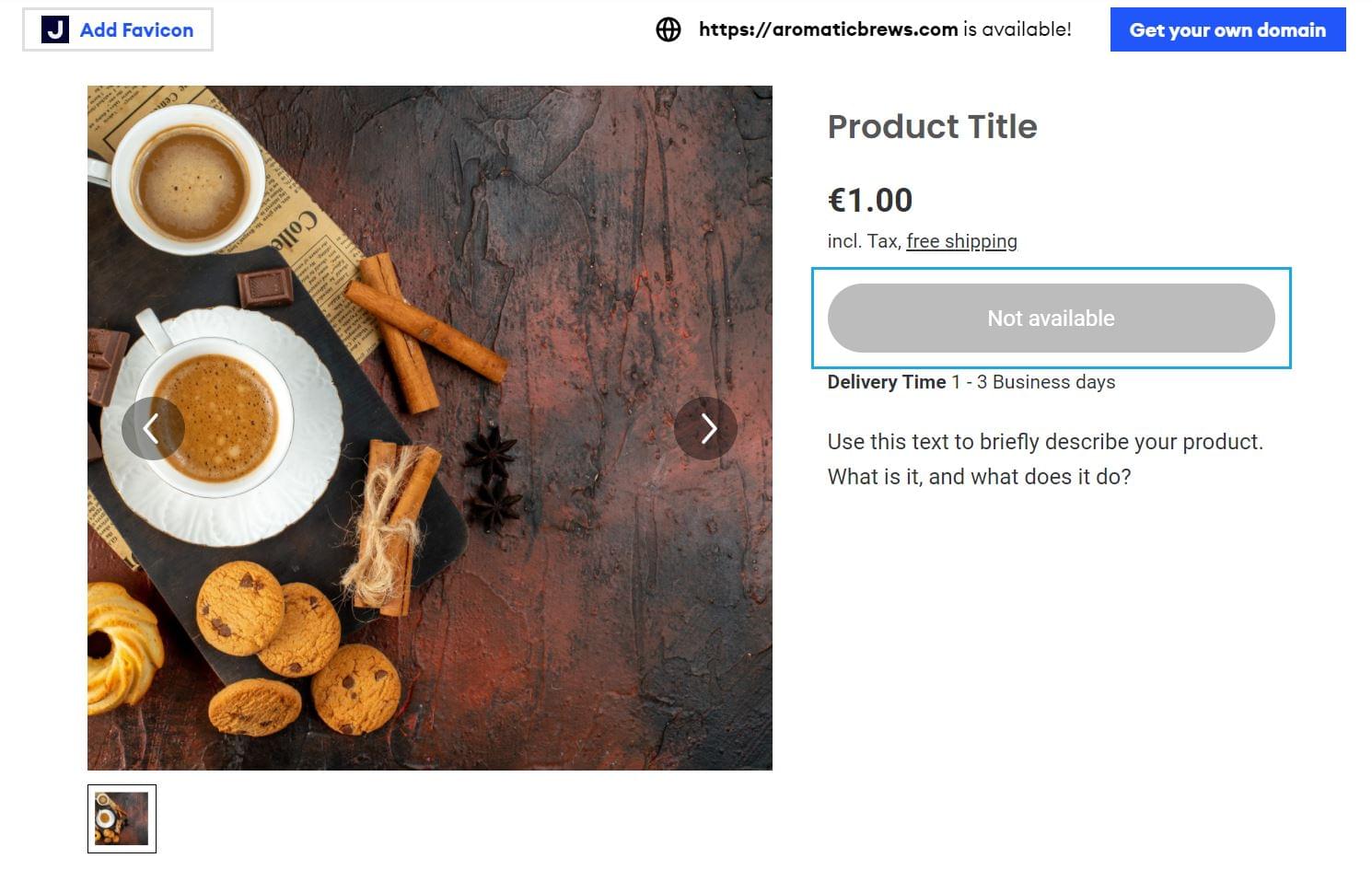The width and height of the screenshot is (1372, 893).
Task: Click 'What is it, and what does it do?' line
Action: coord(979,477)
